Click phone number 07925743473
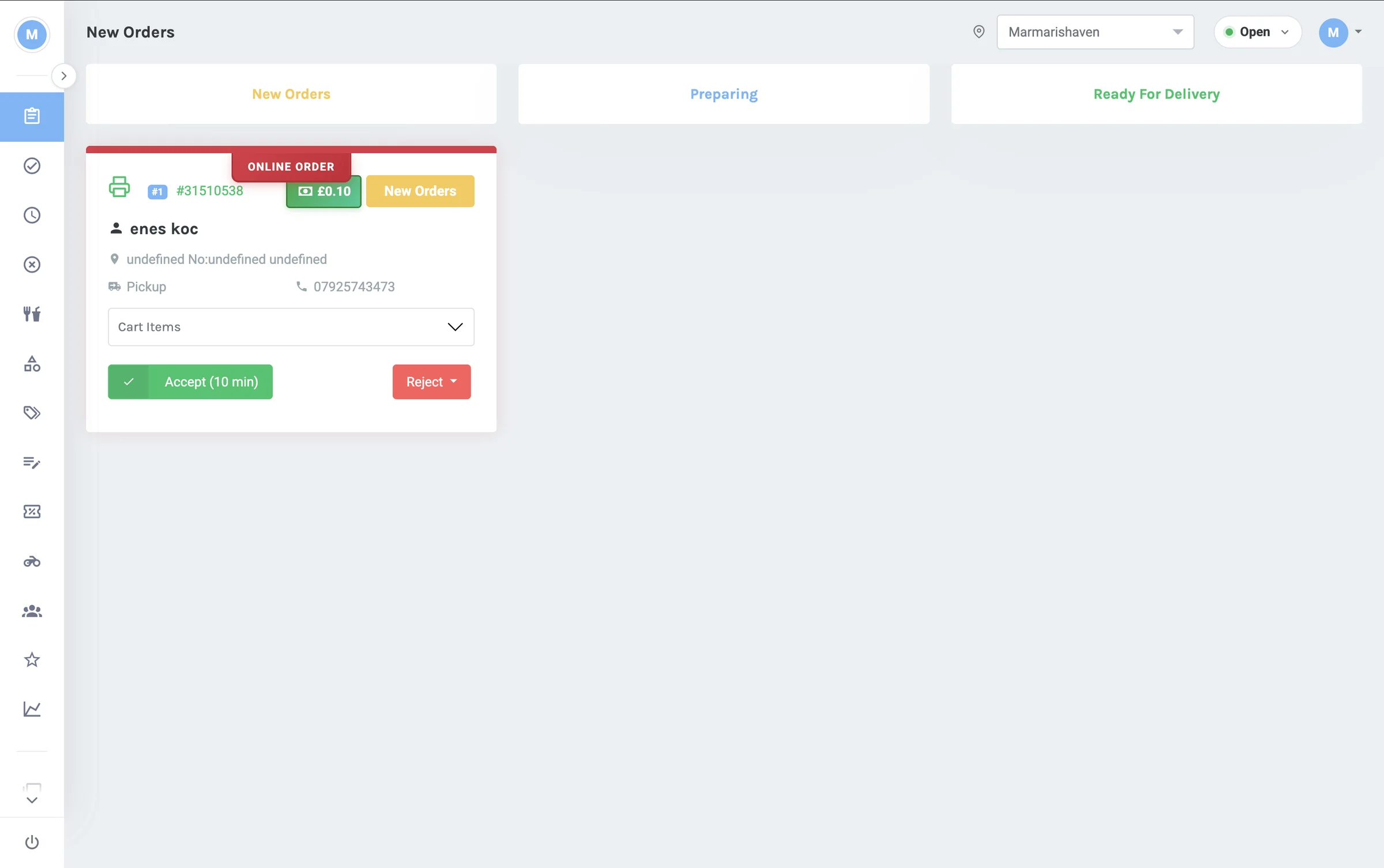1384x868 pixels. [x=354, y=286]
